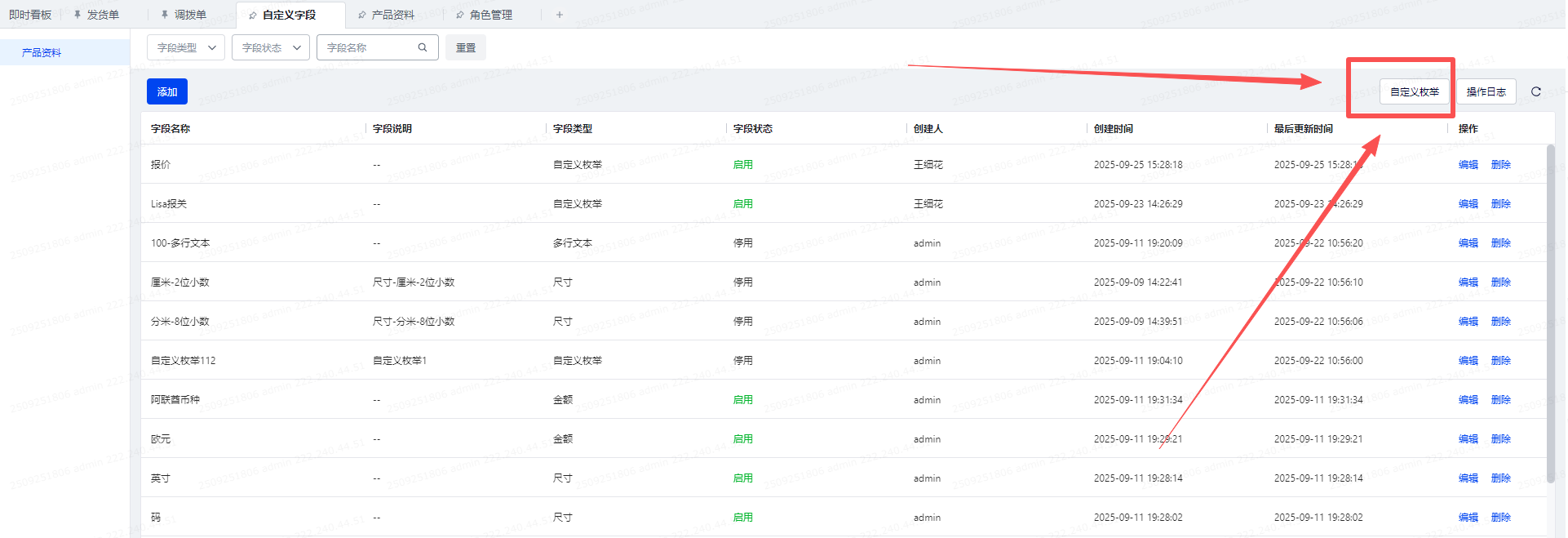Delete the 厘米-2位小数 row
This screenshot has height=538, width=1568.
[x=1501, y=282]
